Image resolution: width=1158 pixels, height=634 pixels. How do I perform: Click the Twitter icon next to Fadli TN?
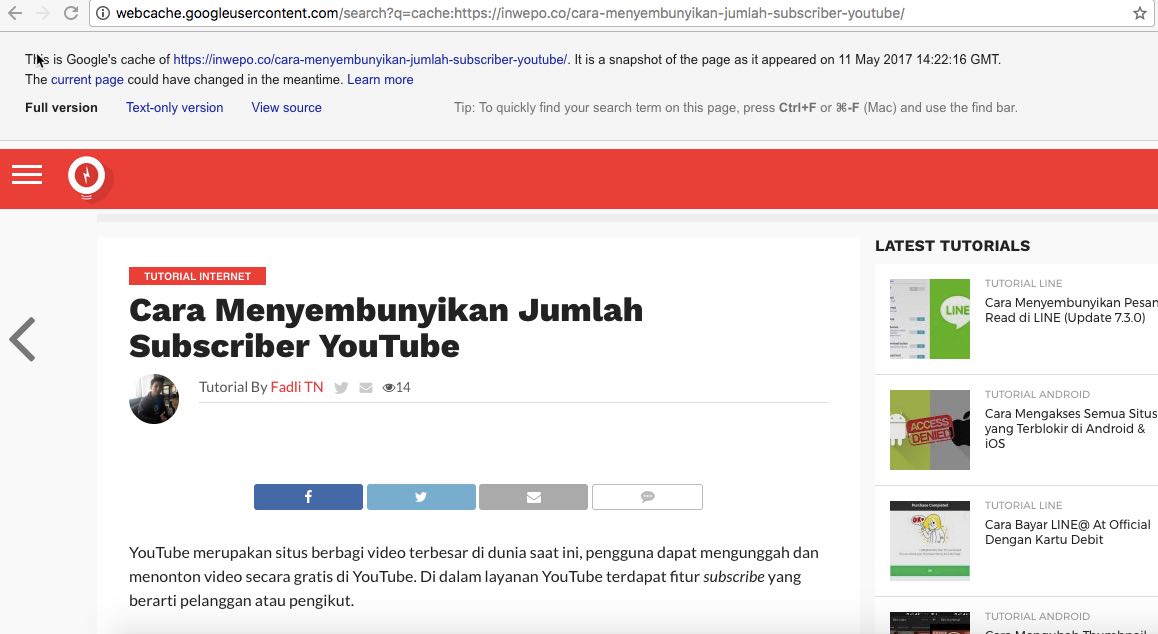click(x=340, y=388)
